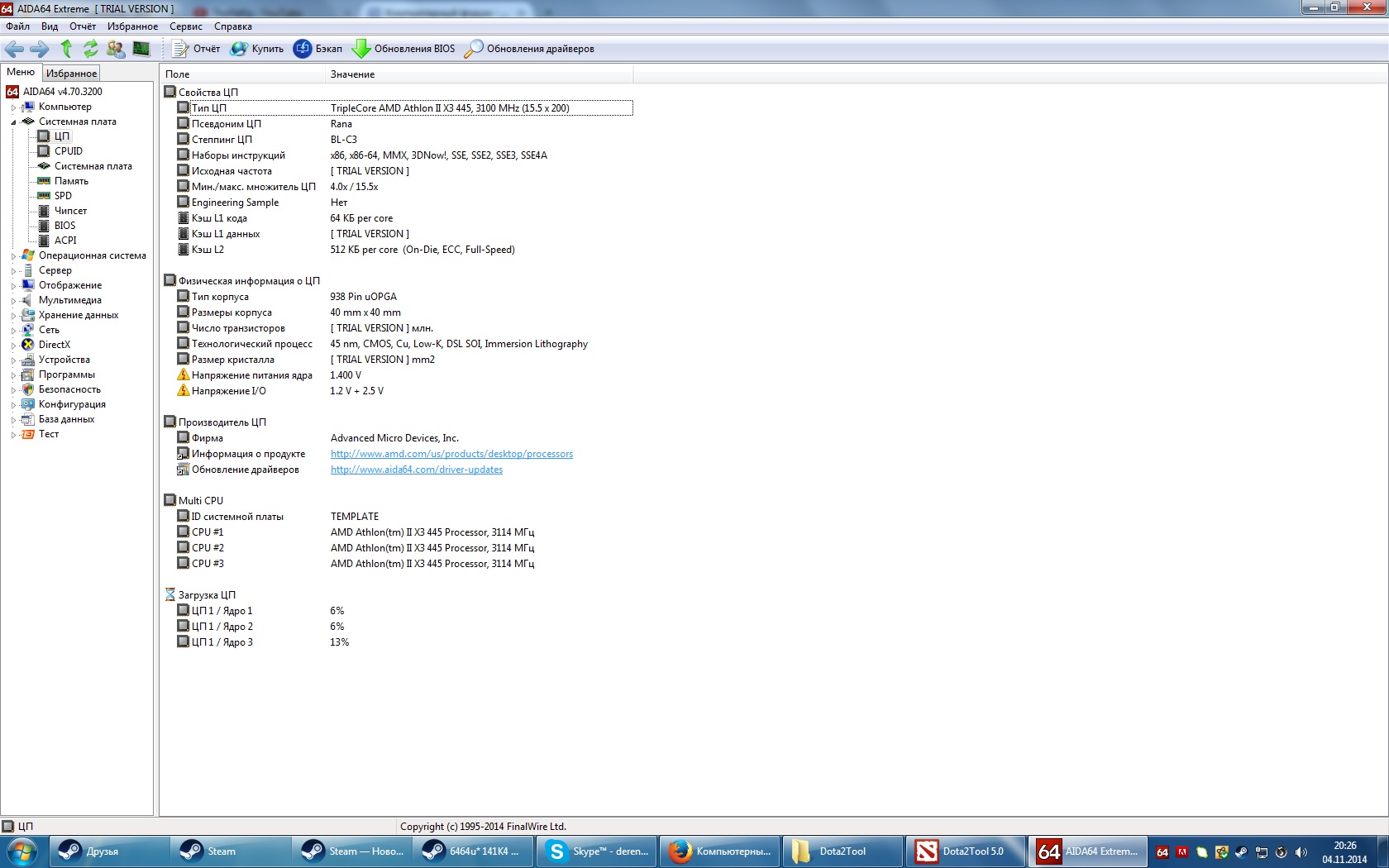1389x868 pixels.
Task: Open the Справка menu
Action: tap(233, 26)
